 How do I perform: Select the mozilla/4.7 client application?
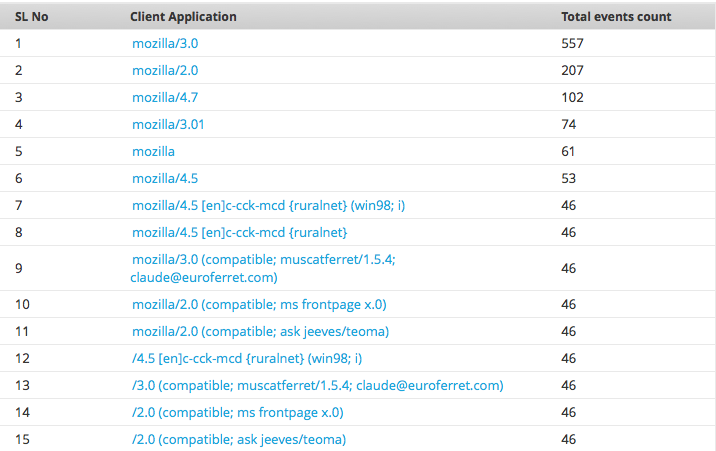point(165,98)
